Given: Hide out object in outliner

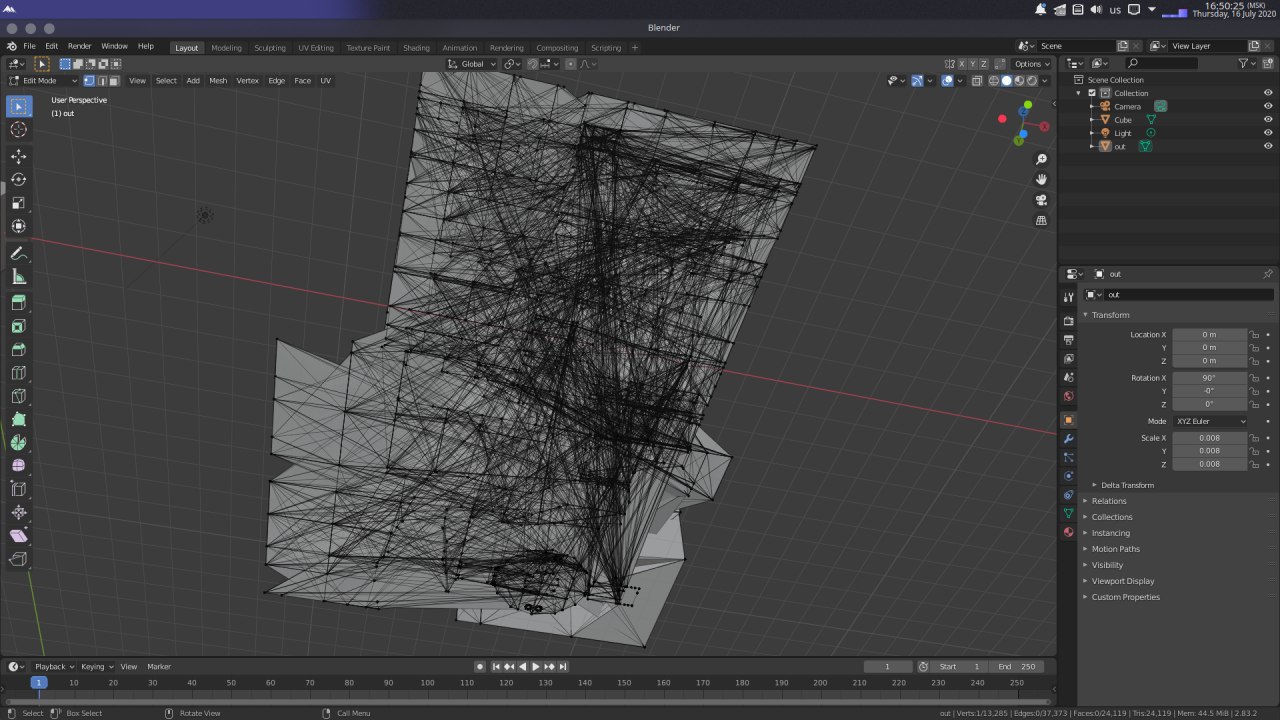Looking at the screenshot, I should 1268,146.
